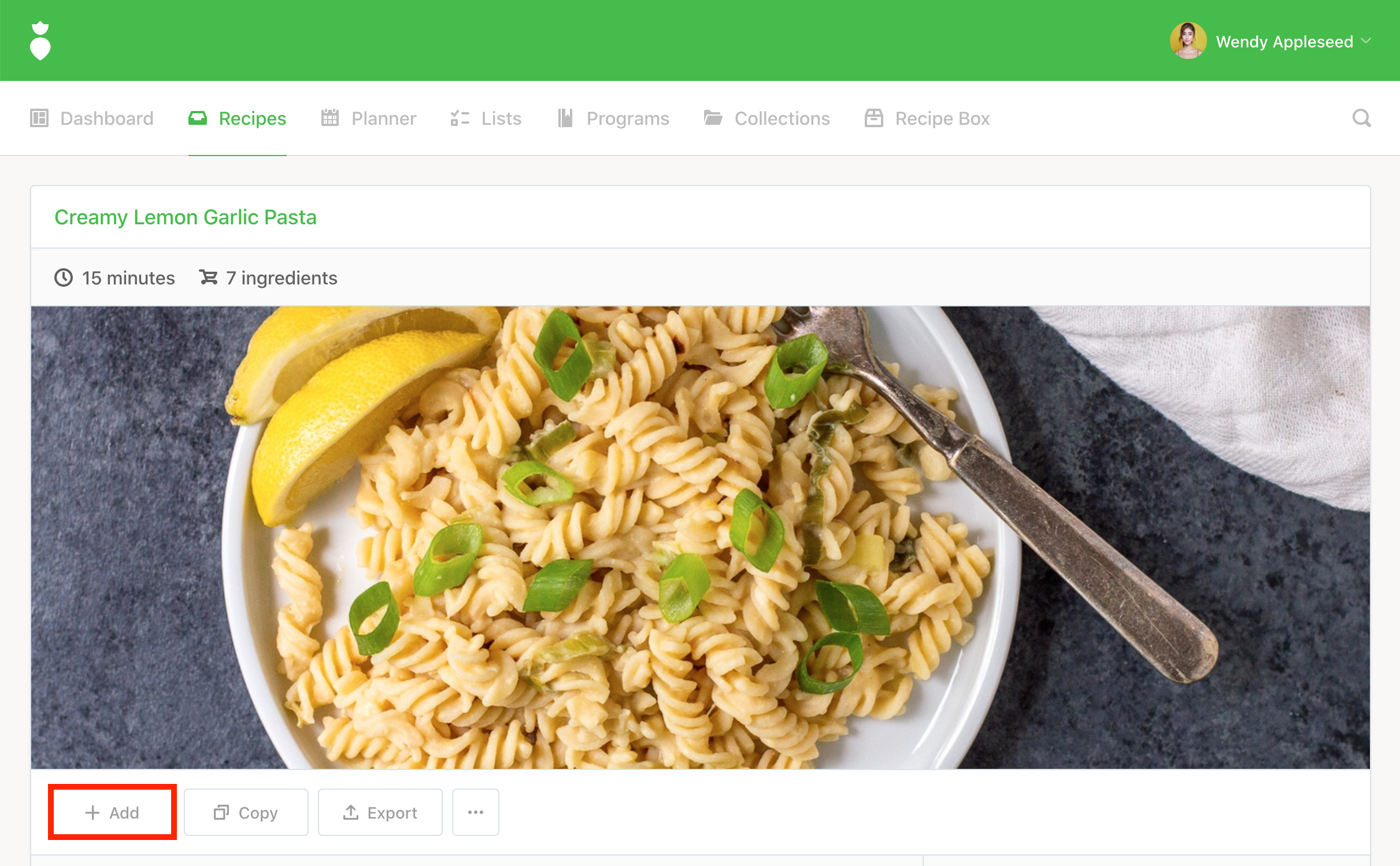Click the Dashboard layout icon
The image size is (1400, 866).
pyautogui.click(x=39, y=119)
